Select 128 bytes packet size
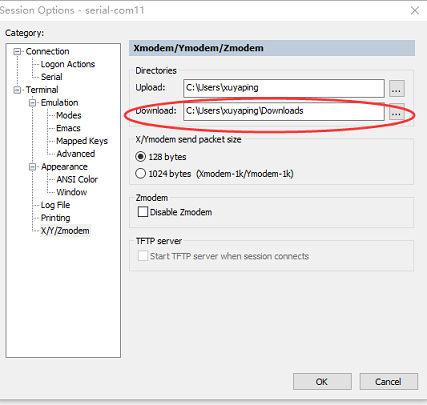This screenshot has height=405, width=427. click(141, 157)
